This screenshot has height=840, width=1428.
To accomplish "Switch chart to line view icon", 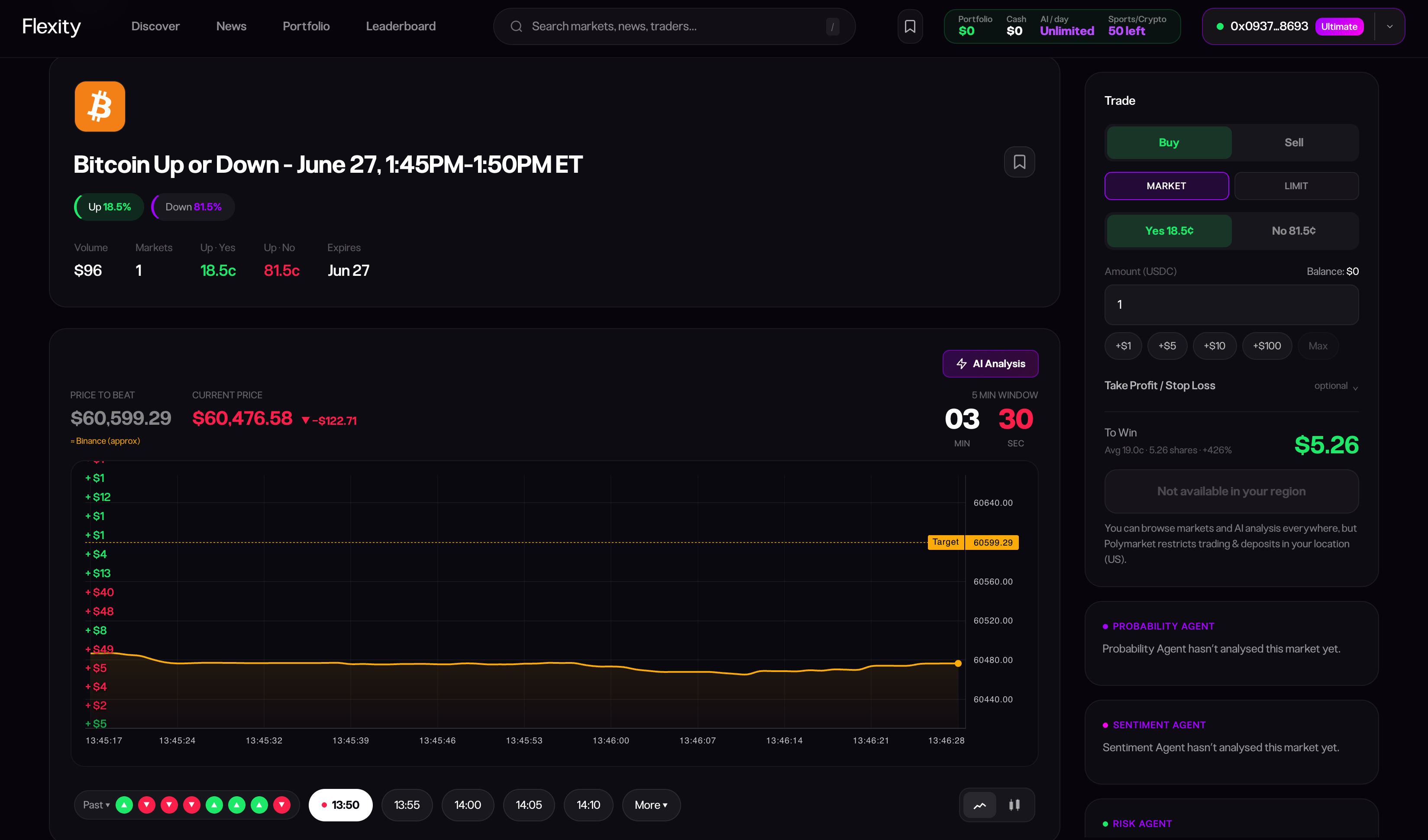I will pos(980,805).
